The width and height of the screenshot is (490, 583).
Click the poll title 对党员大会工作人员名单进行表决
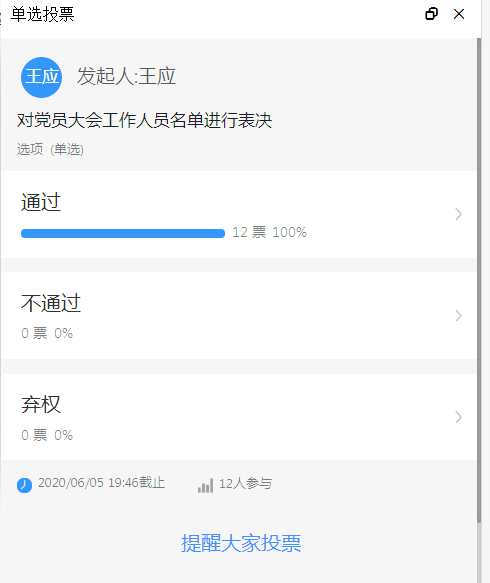(144, 120)
